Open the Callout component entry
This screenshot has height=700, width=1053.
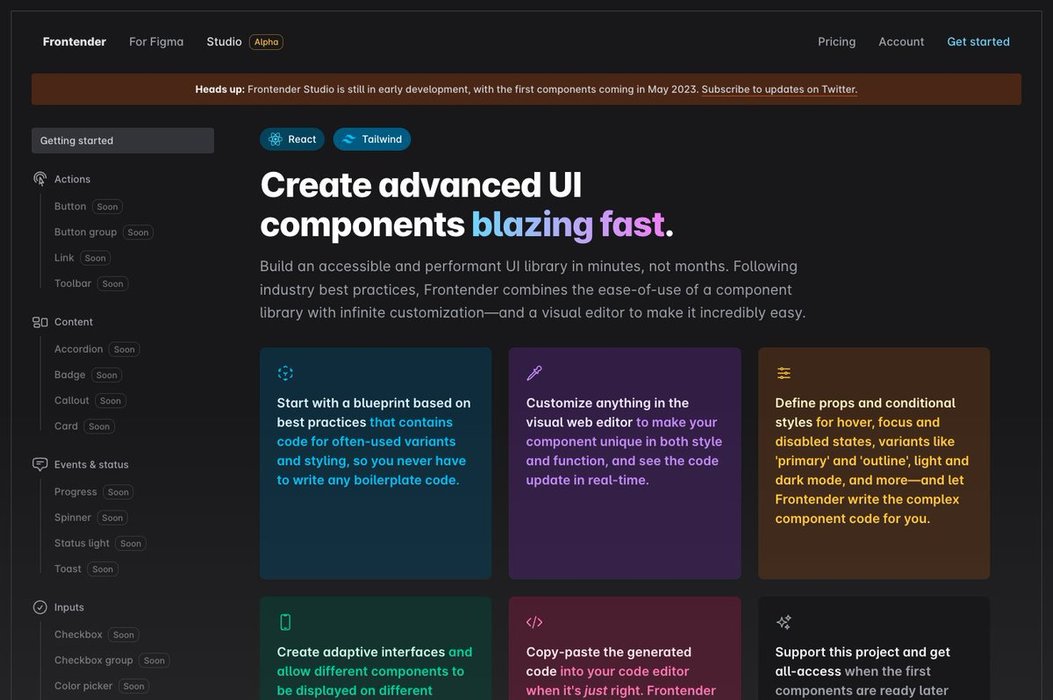click(72, 400)
